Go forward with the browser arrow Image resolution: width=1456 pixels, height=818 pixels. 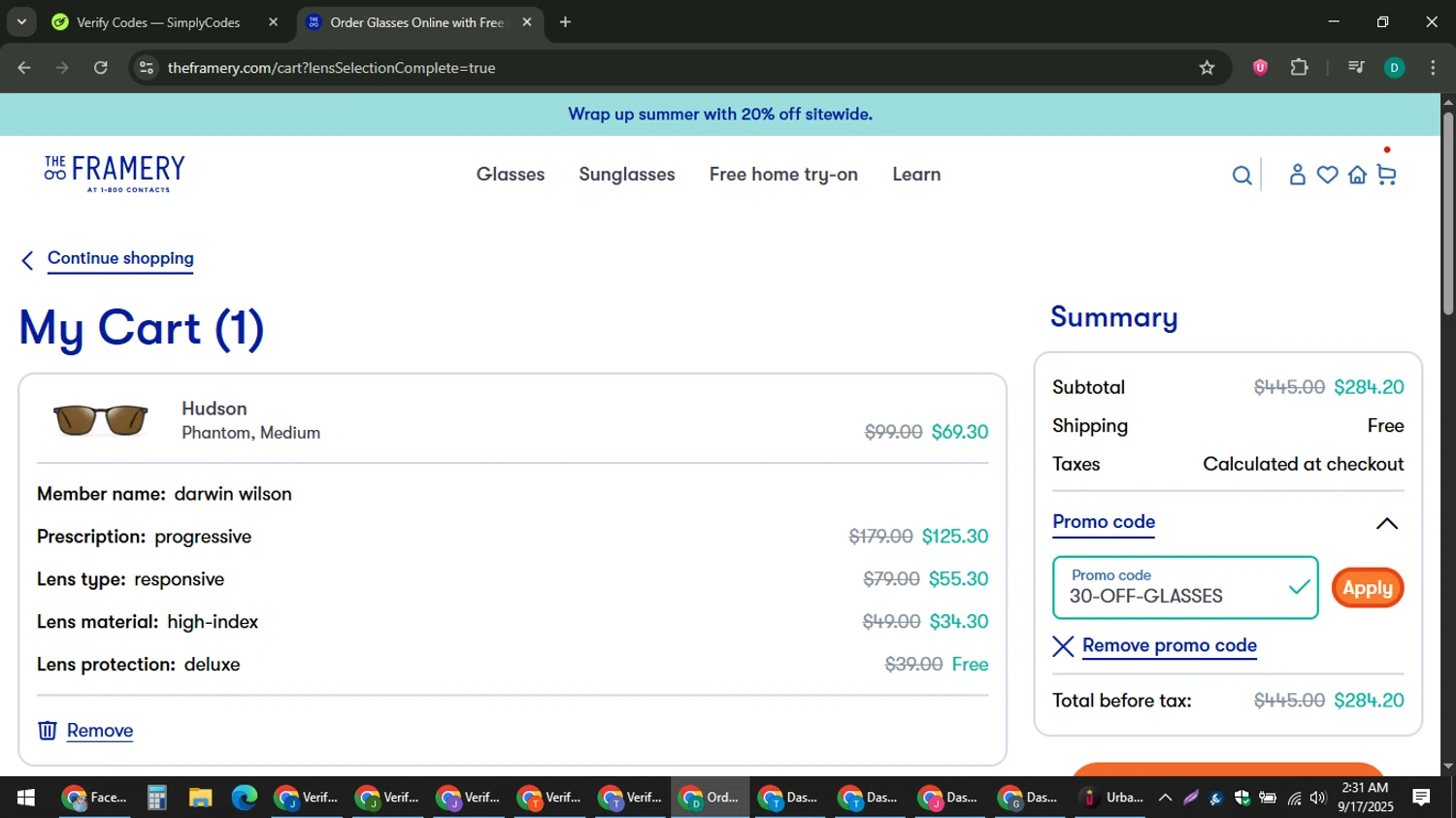[x=62, y=68]
